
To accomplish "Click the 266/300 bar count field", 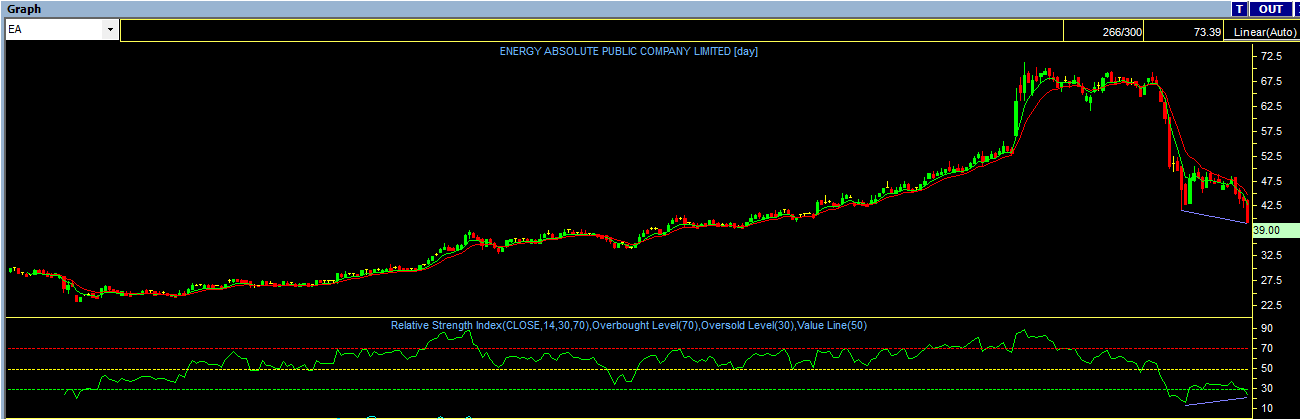I will (1105, 32).
